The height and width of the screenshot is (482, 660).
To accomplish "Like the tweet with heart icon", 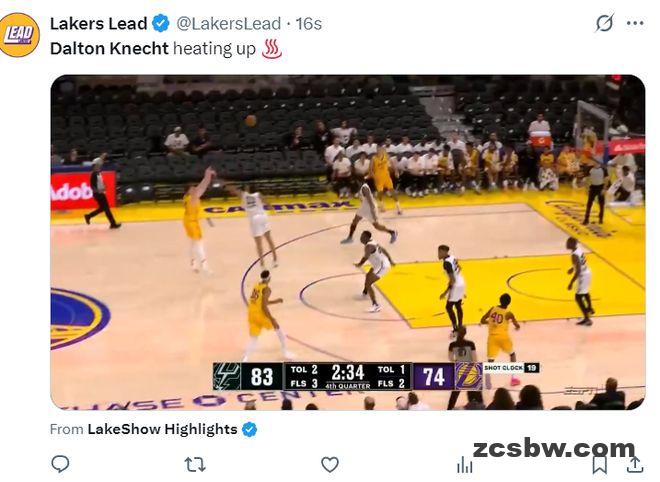I will [x=330, y=464].
